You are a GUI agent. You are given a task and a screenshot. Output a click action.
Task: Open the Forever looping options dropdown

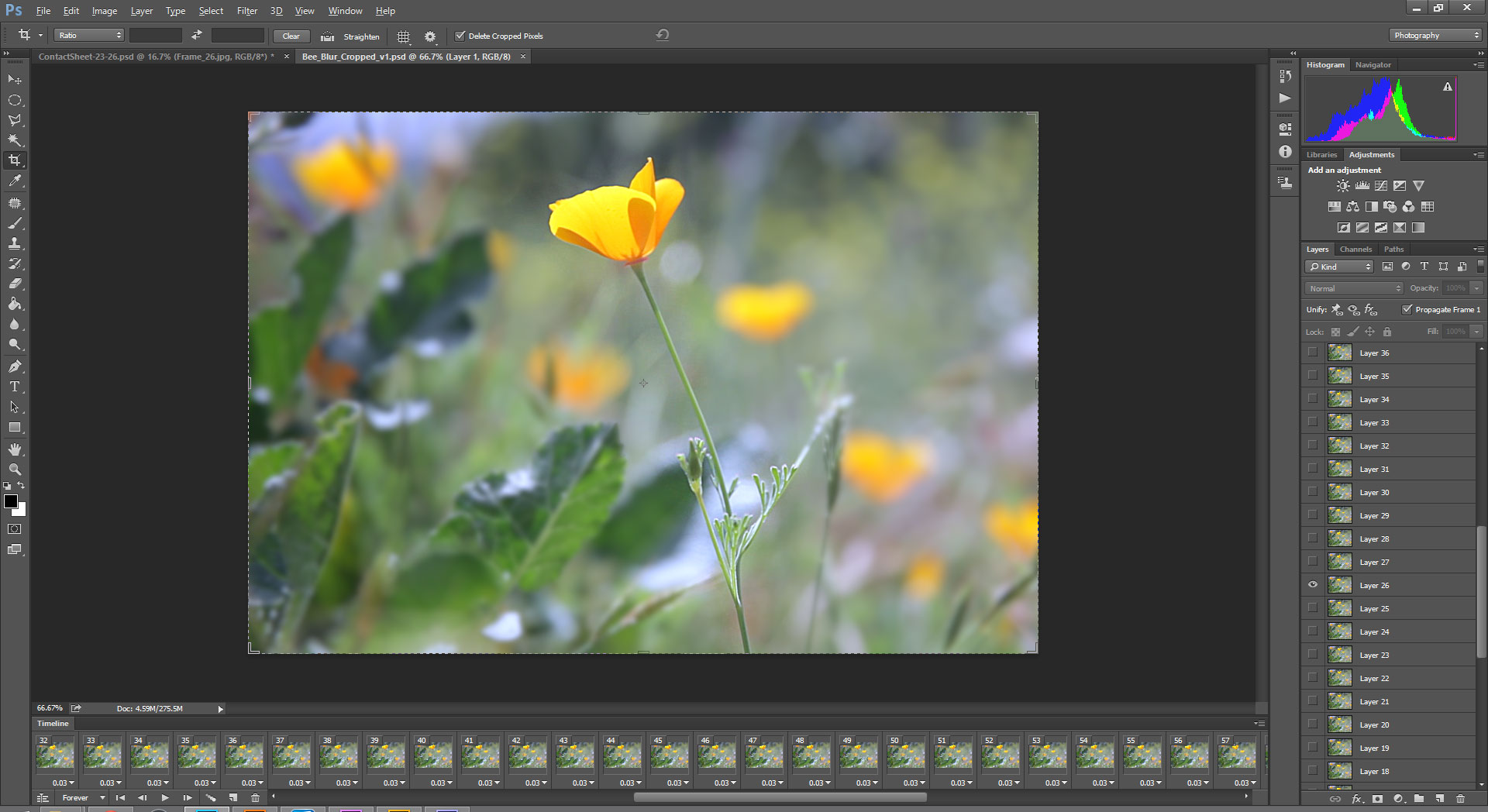[x=83, y=797]
